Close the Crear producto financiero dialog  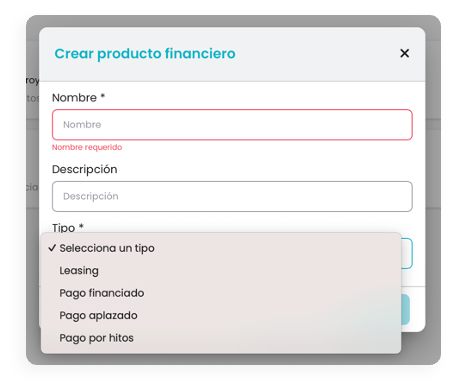pos(404,53)
